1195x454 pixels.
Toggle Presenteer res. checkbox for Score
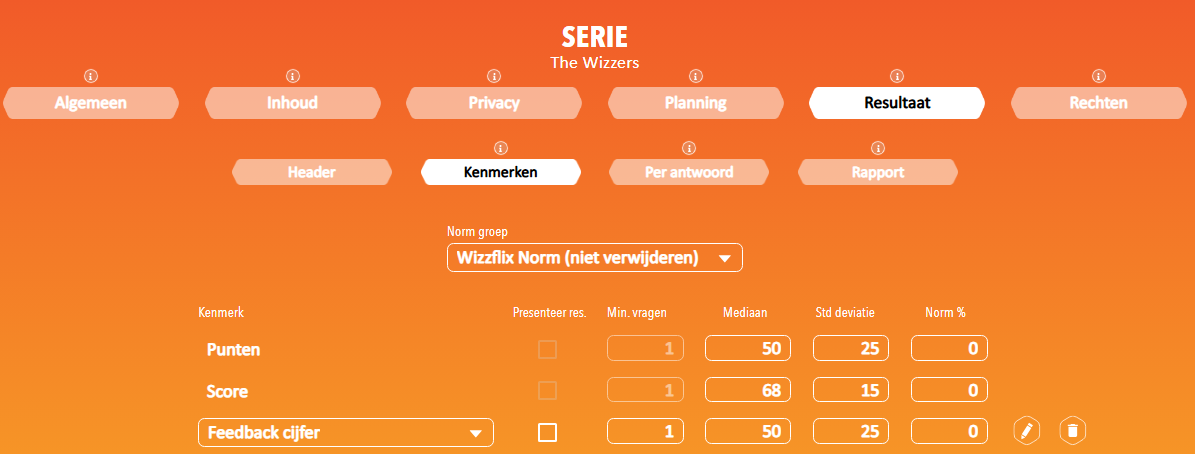coord(547,392)
